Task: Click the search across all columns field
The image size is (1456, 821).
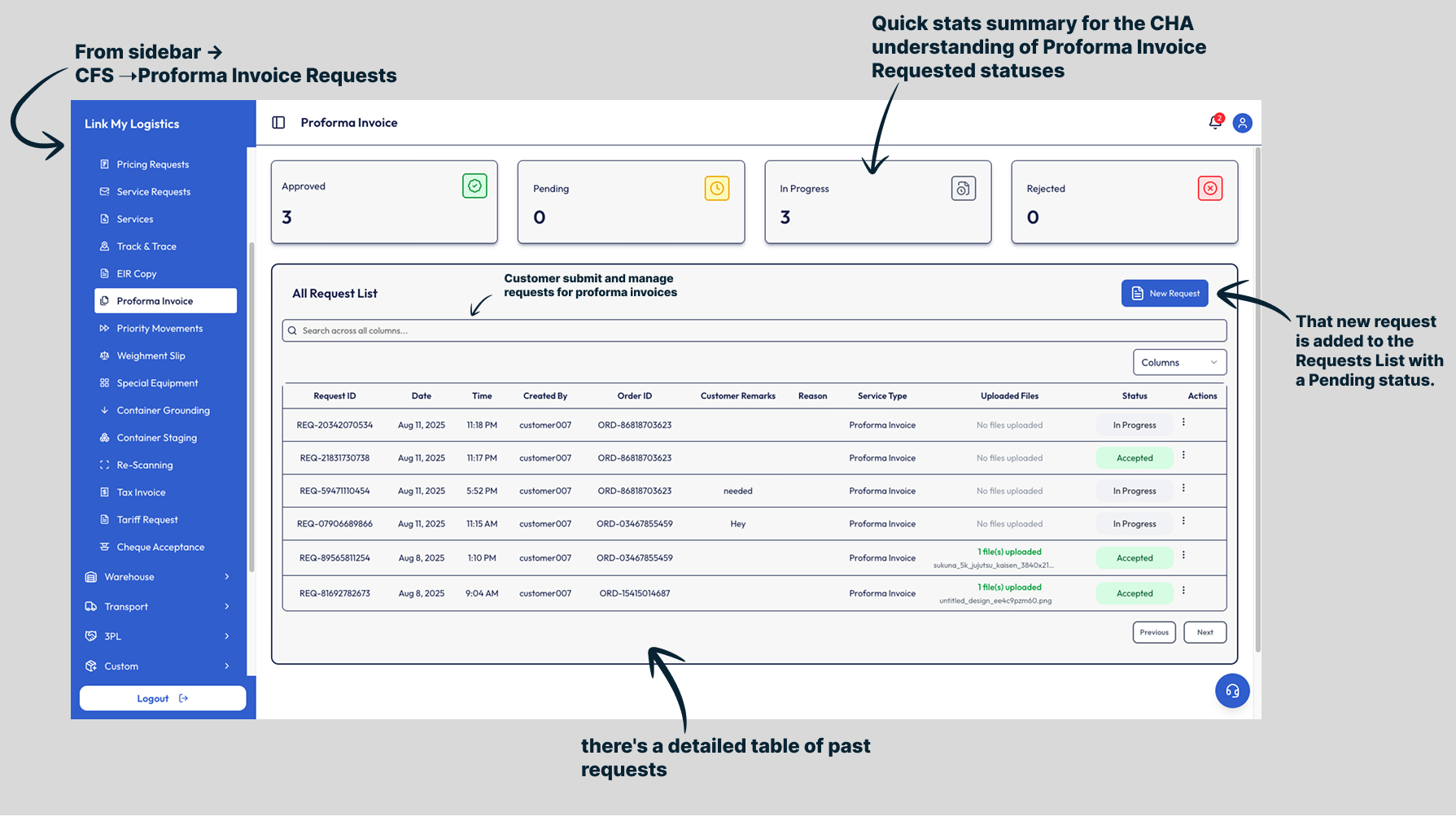Action: [754, 331]
